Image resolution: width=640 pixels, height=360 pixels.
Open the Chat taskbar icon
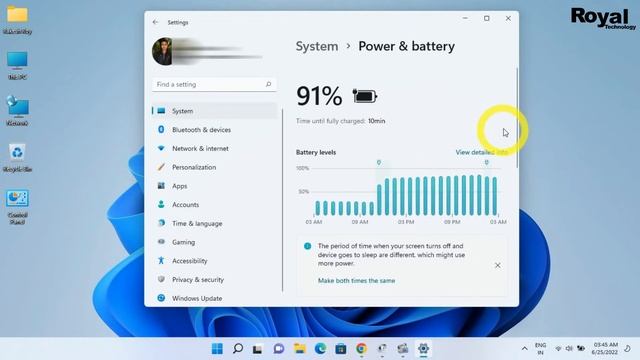click(279, 349)
